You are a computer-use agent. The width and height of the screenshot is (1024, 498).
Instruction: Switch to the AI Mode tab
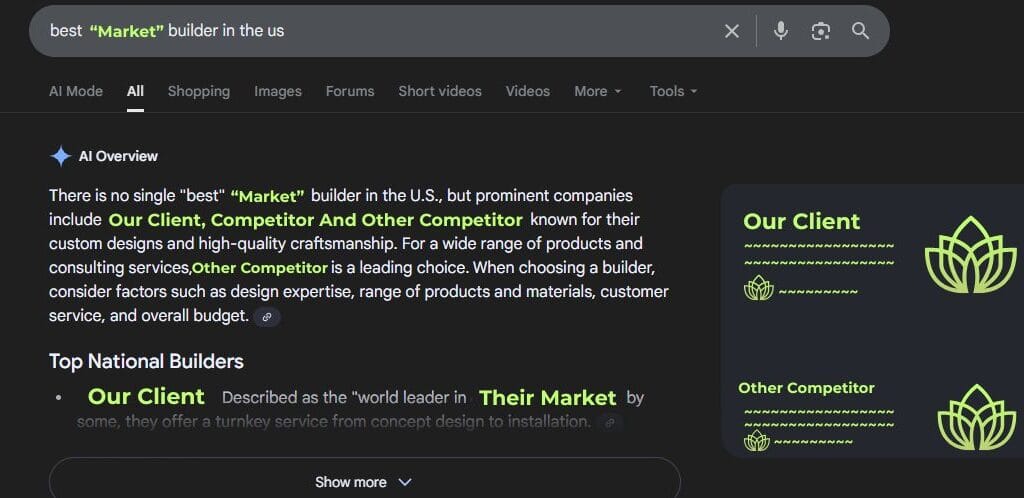pos(76,91)
